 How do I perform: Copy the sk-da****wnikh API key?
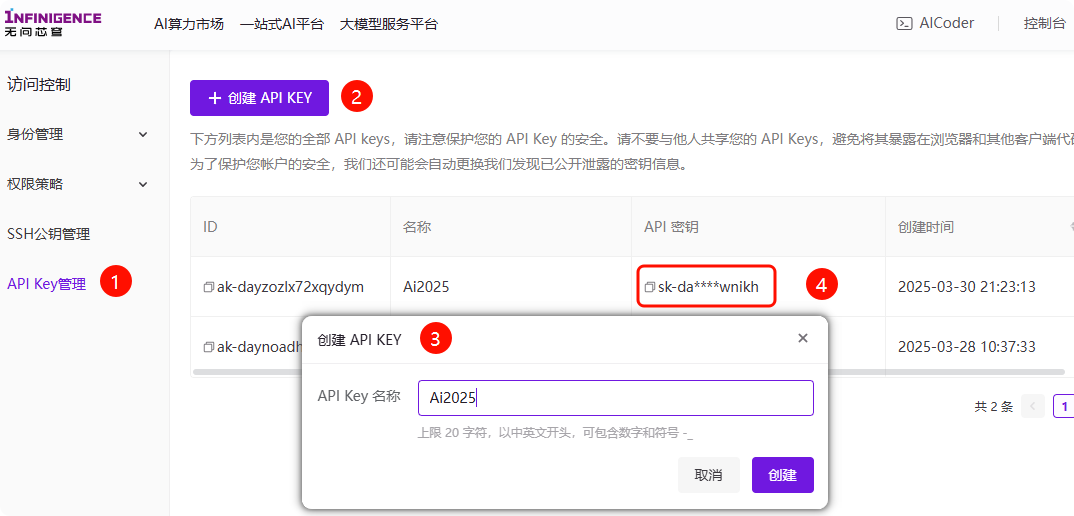[x=650, y=287]
